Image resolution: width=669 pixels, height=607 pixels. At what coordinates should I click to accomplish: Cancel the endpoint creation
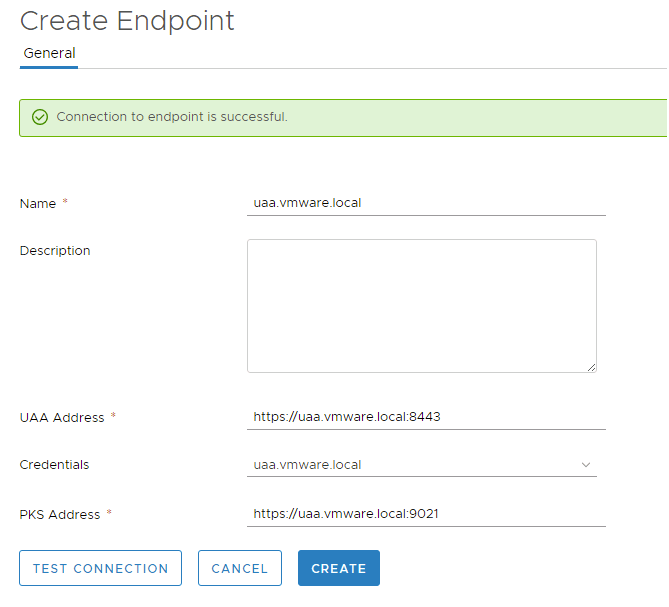(240, 568)
